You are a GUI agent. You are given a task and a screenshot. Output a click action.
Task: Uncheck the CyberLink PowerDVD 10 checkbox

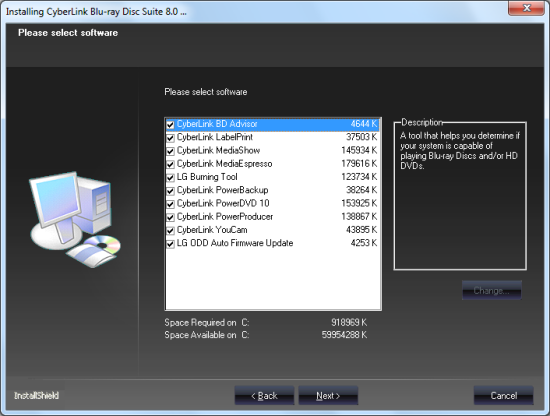coord(170,204)
